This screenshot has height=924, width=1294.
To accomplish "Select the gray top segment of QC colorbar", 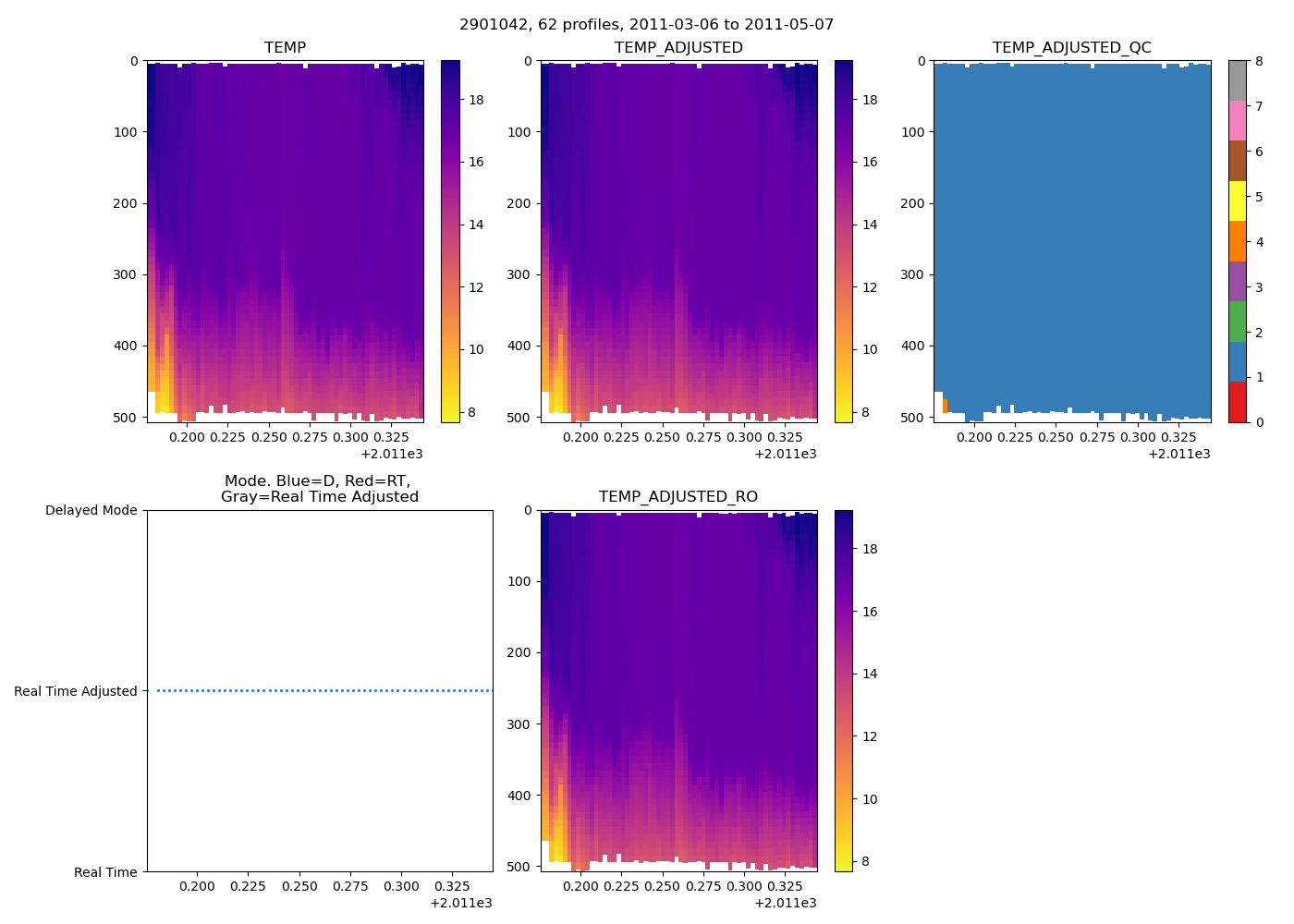I will [1237, 80].
